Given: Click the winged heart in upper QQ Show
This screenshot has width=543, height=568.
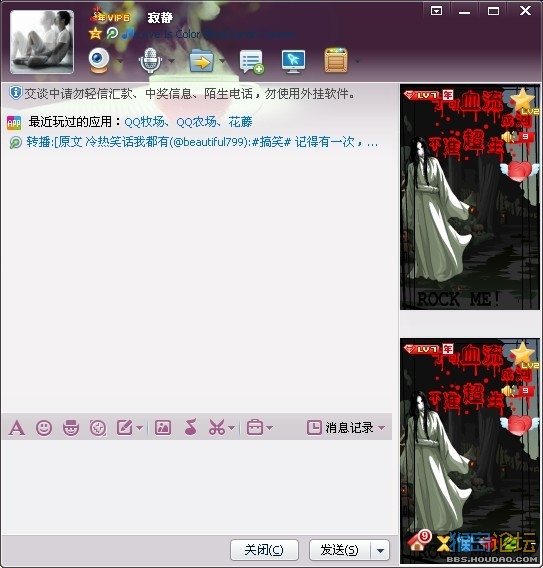Looking at the screenshot, I should point(519,171).
